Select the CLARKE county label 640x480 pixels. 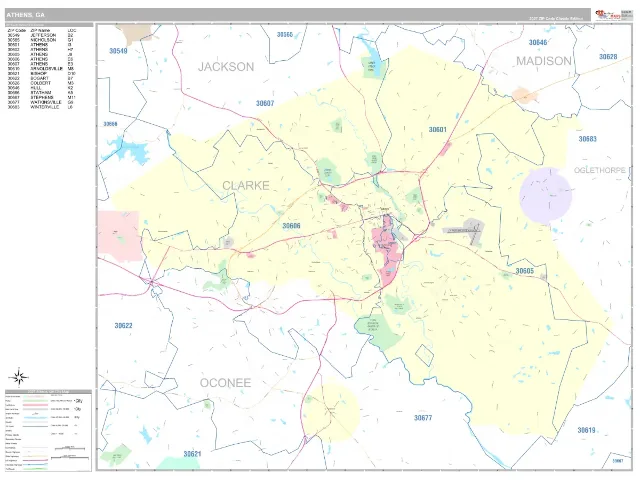[x=246, y=185]
